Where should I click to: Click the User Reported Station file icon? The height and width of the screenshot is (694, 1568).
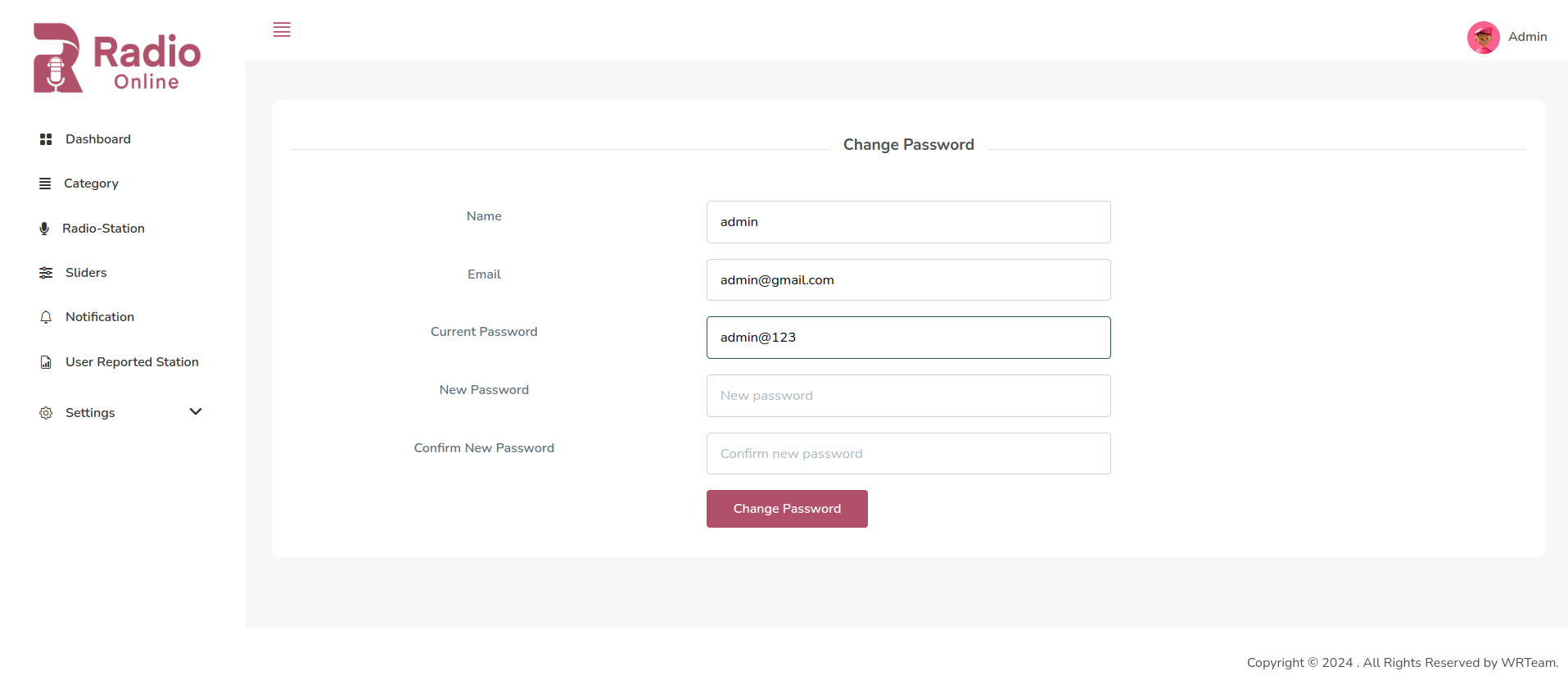click(46, 362)
